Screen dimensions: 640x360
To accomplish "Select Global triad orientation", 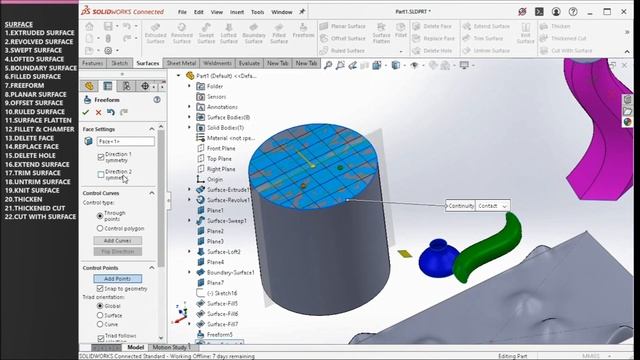I will pyautogui.click(x=100, y=306).
